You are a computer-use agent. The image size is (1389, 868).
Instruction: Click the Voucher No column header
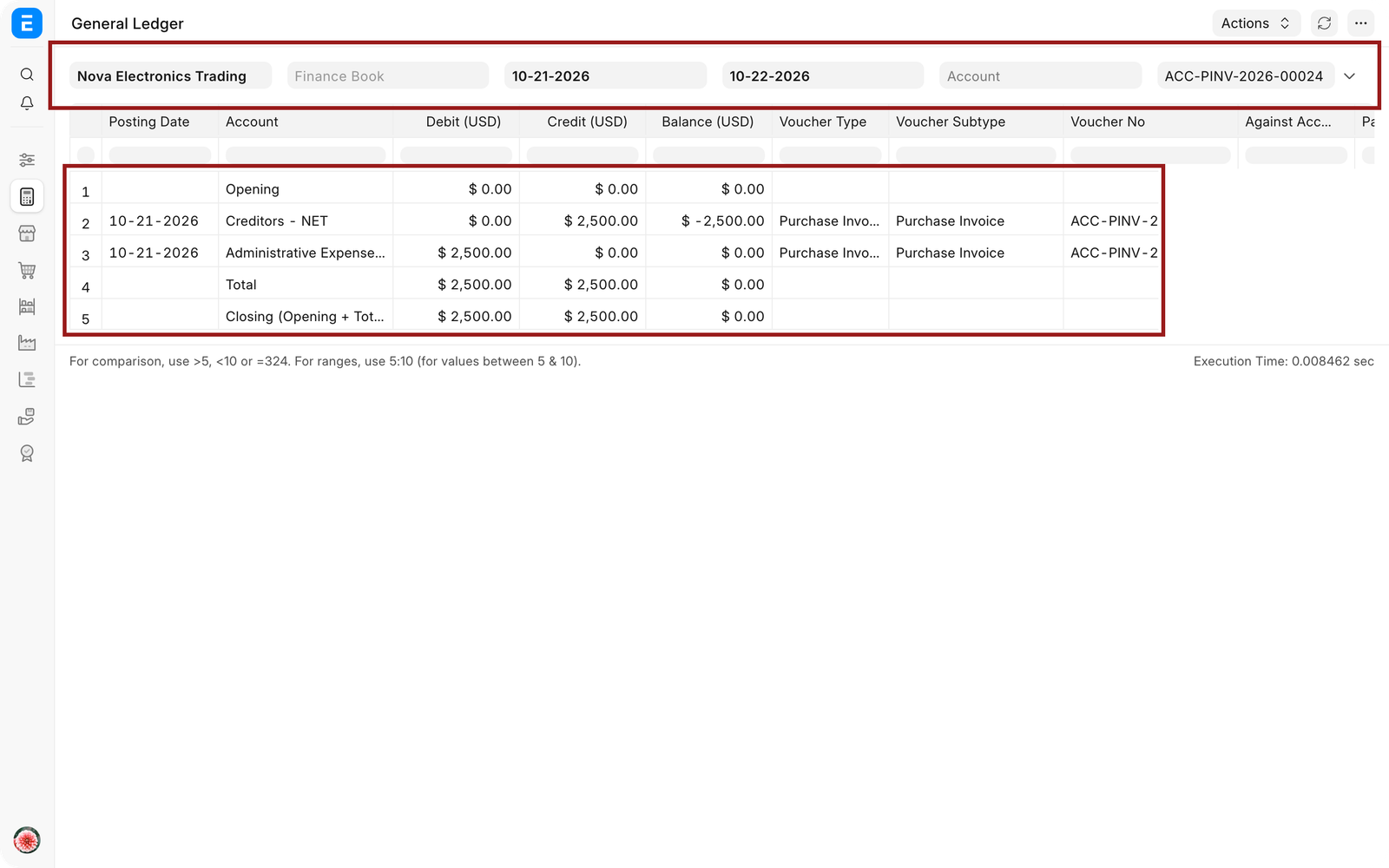1150,122
